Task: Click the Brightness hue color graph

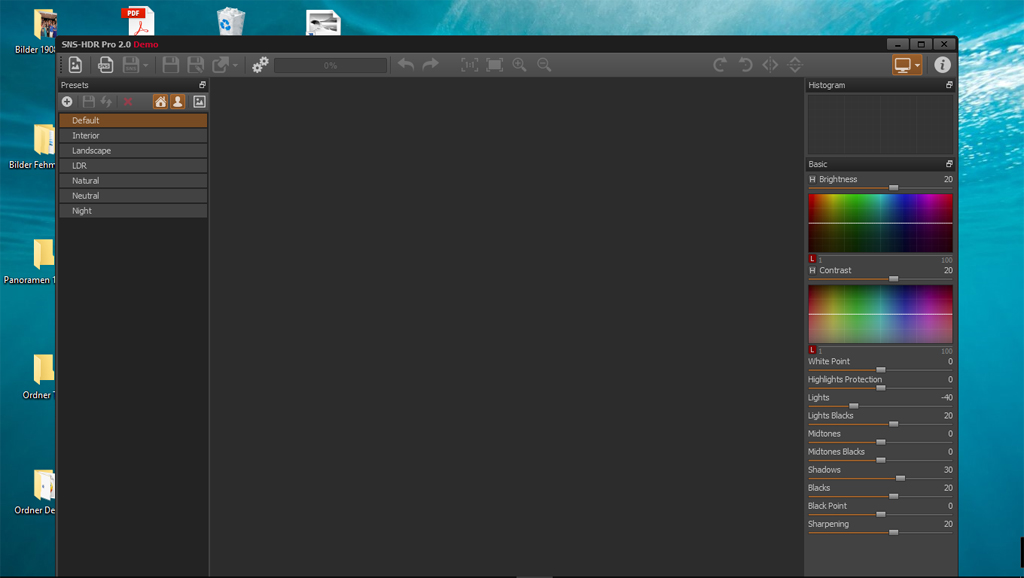Action: (x=880, y=223)
